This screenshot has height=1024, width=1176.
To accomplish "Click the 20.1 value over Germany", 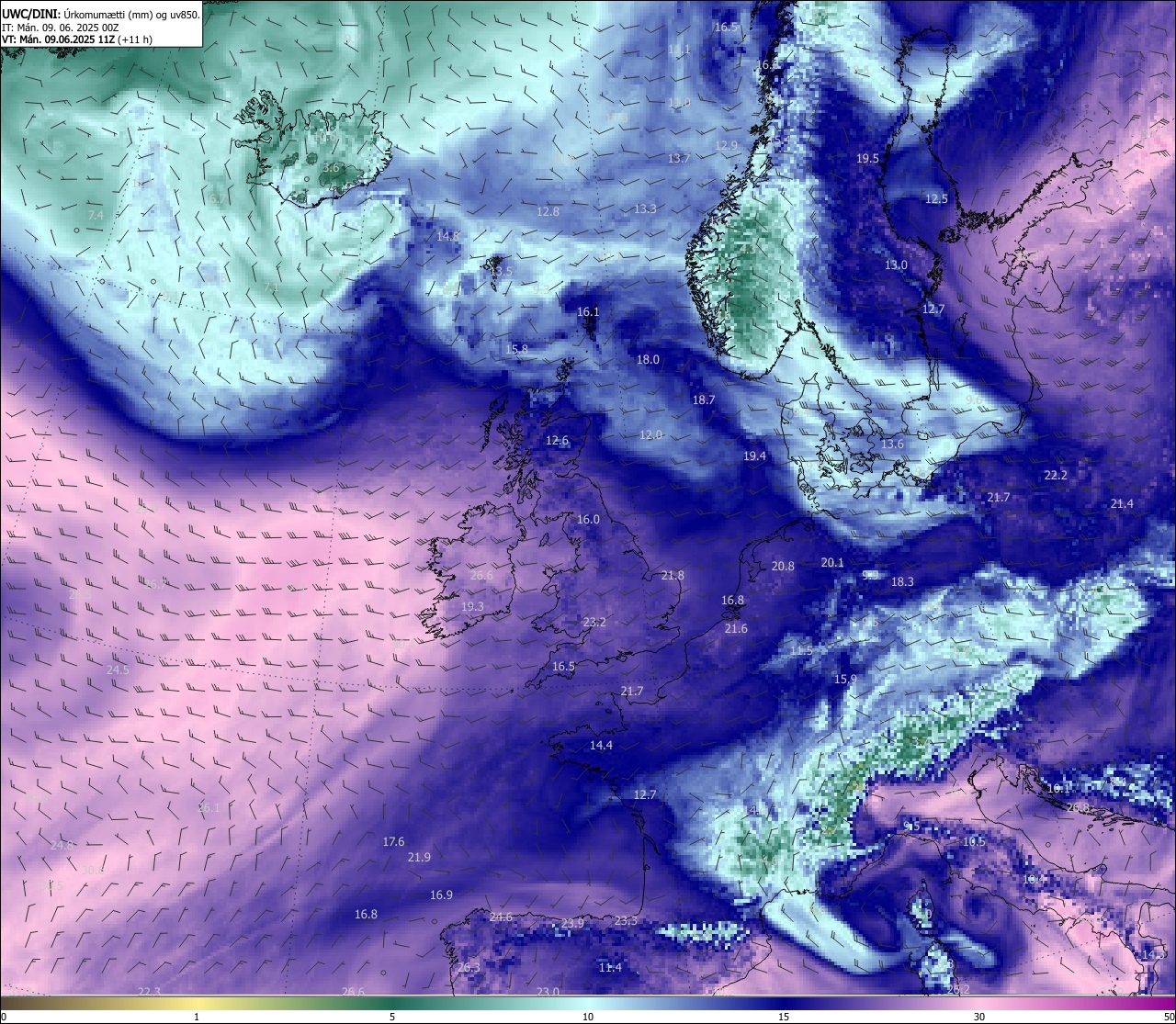I will click(831, 563).
